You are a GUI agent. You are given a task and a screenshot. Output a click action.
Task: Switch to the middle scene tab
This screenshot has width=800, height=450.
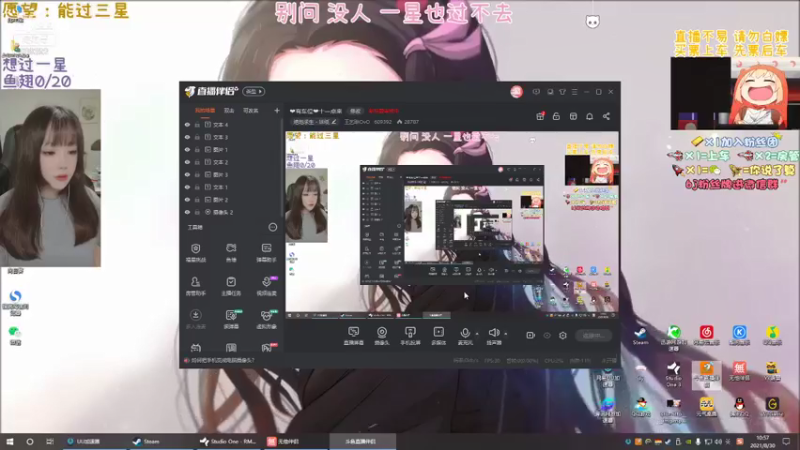click(x=229, y=111)
